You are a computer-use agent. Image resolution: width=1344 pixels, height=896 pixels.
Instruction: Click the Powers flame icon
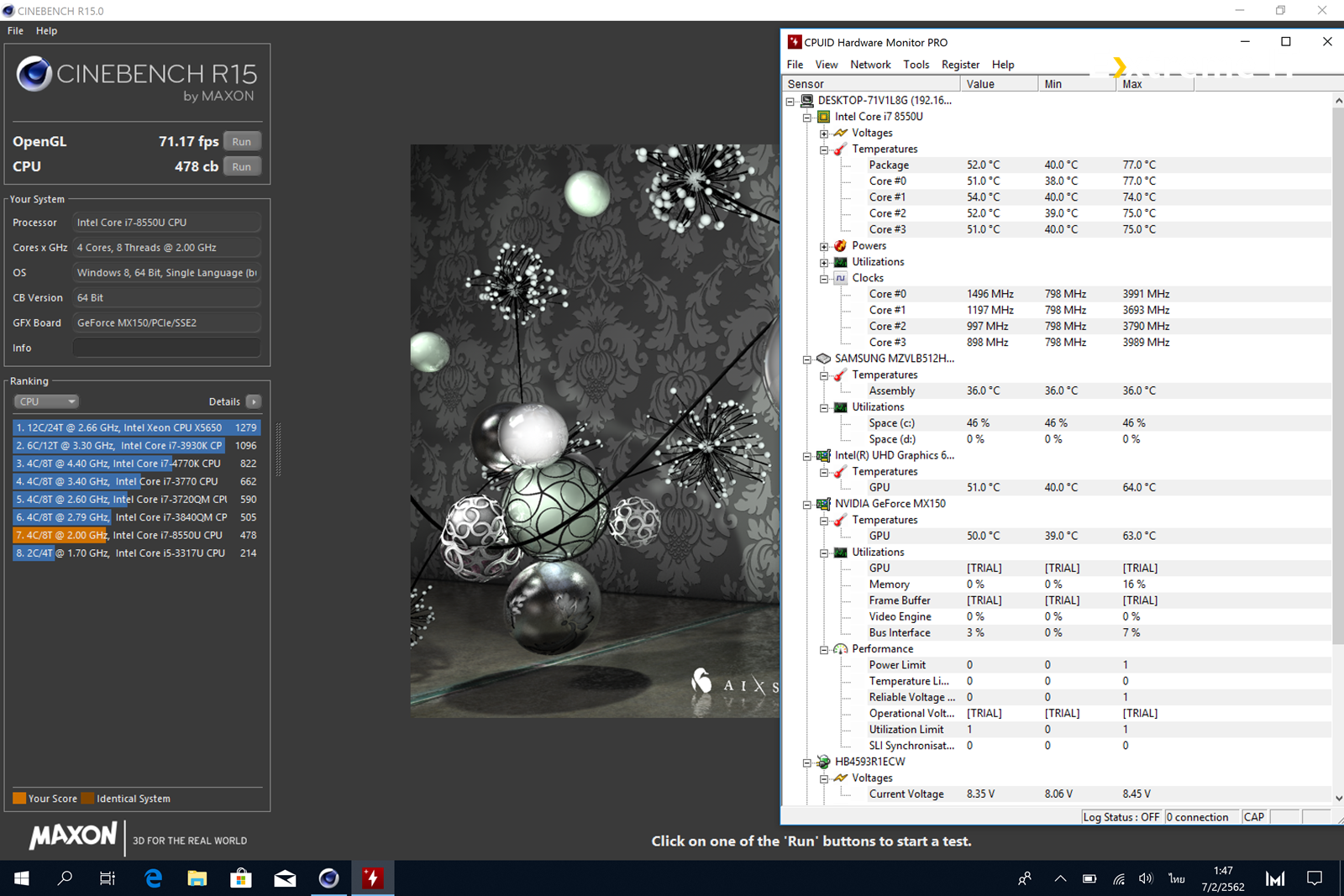(x=840, y=246)
